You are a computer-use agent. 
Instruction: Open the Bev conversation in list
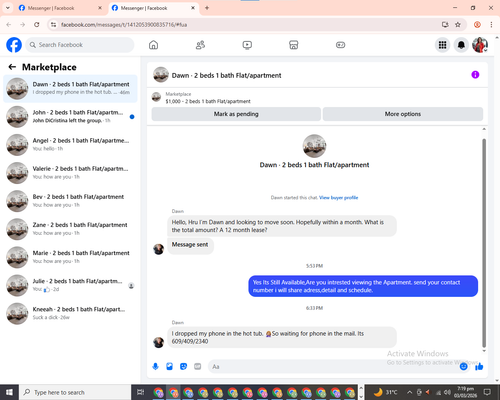tap(70, 201)
